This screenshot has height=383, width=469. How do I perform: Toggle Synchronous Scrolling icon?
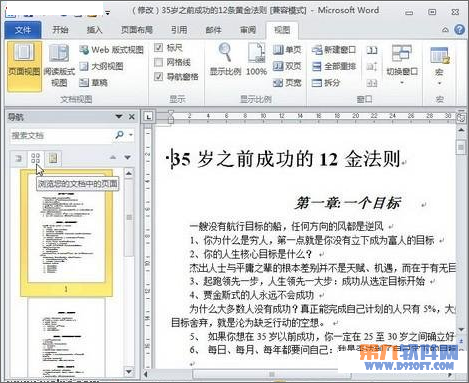point(372,66)
